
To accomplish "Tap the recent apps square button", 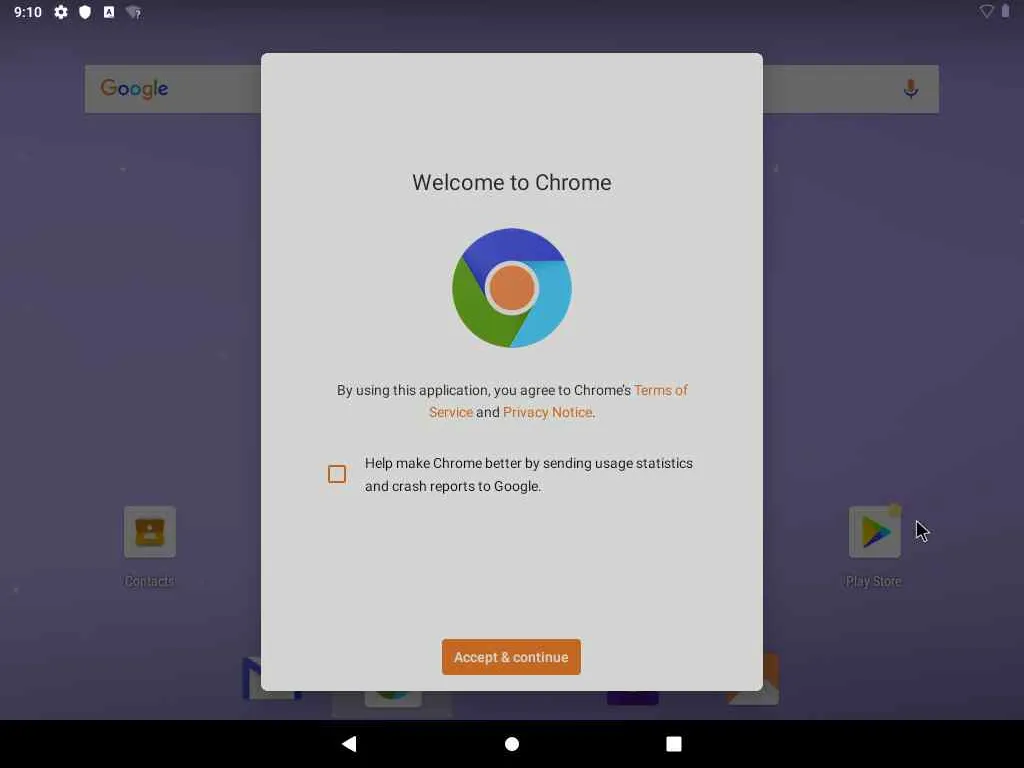I will pos(674,744).
